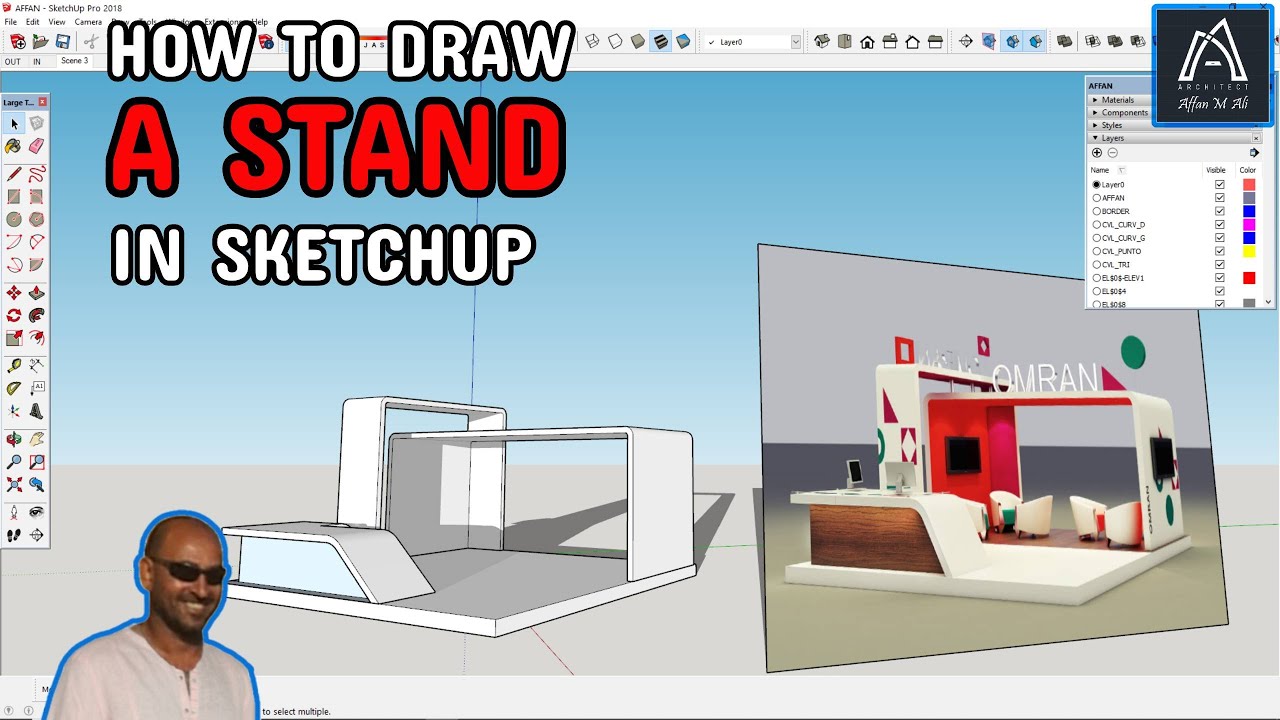Close the Large Tool Set palette
This screenshot has width=1280, height=720.
pos(43,102)
